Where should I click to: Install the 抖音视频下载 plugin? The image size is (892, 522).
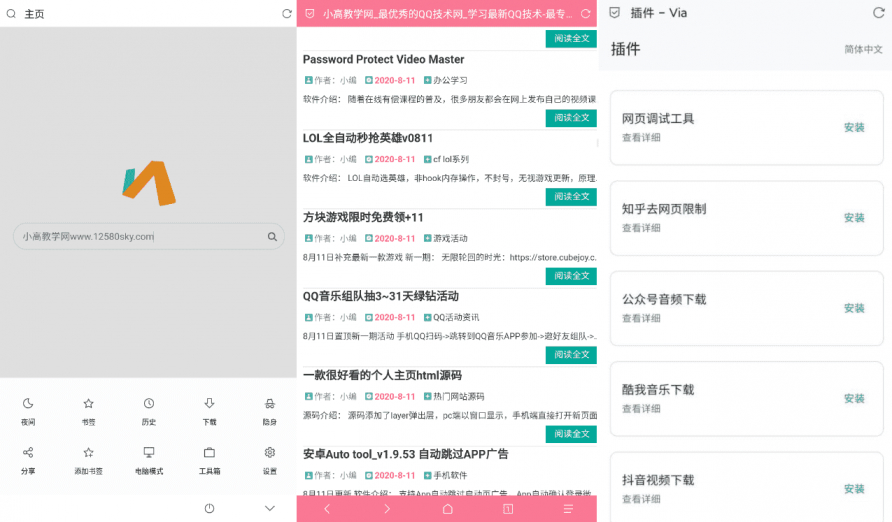click(x=854, y=489)
